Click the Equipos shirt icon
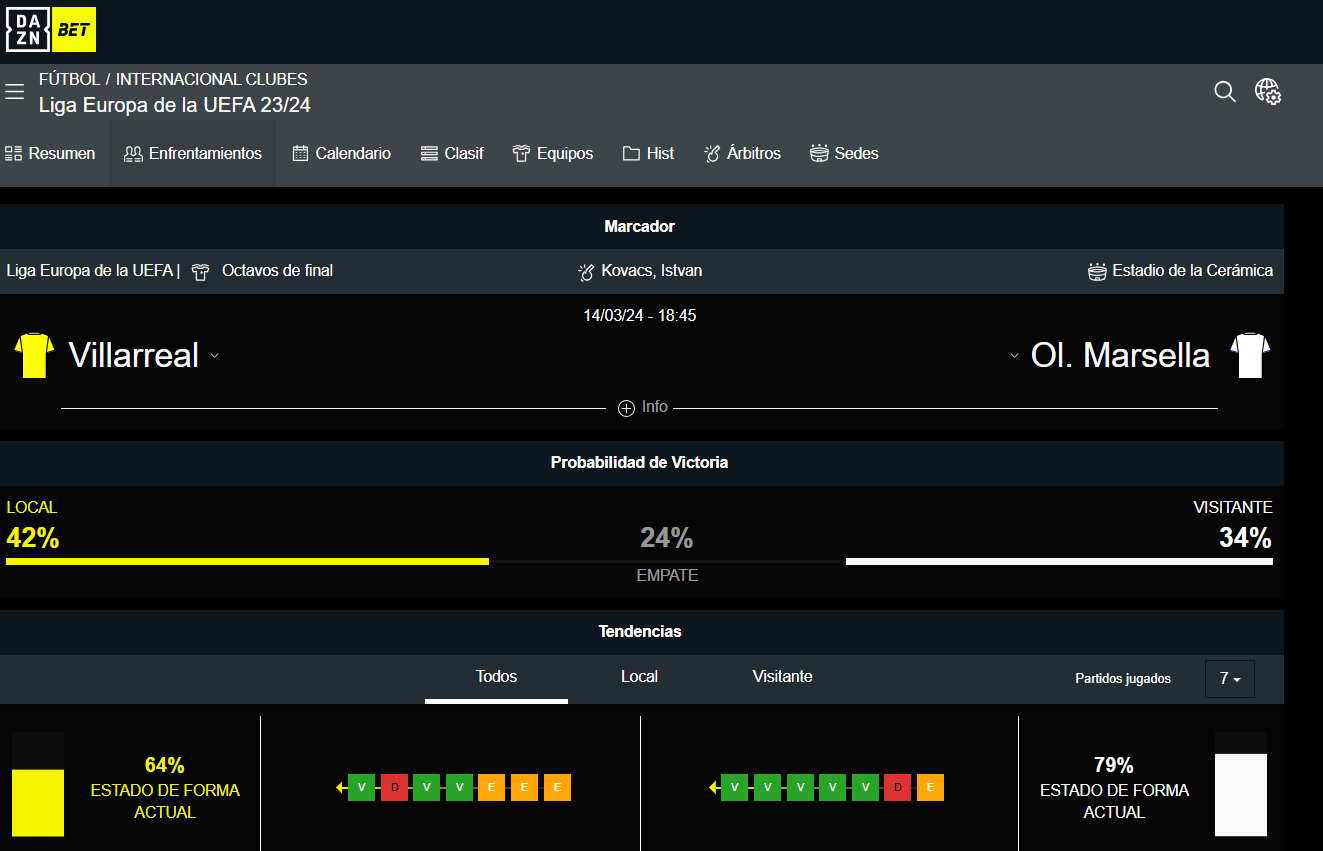The width and height of the screenshot is (1323, 851). click(x=521, y=154)
